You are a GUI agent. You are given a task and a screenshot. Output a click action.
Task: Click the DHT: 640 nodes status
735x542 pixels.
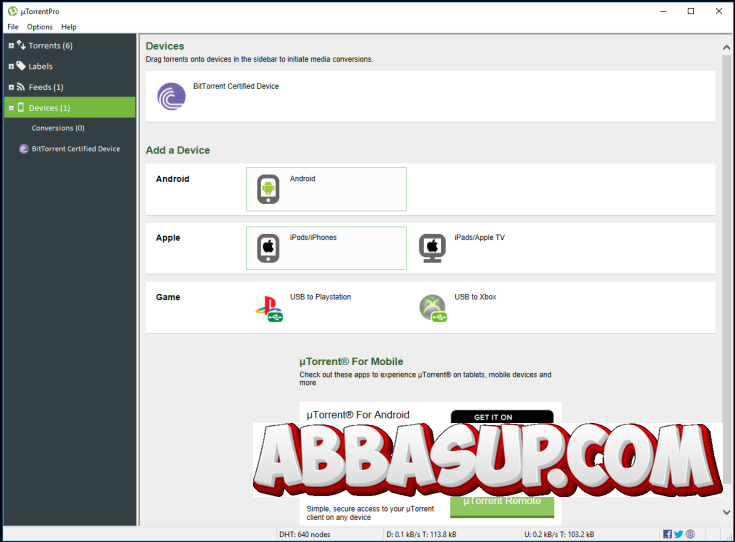point(305,534)
